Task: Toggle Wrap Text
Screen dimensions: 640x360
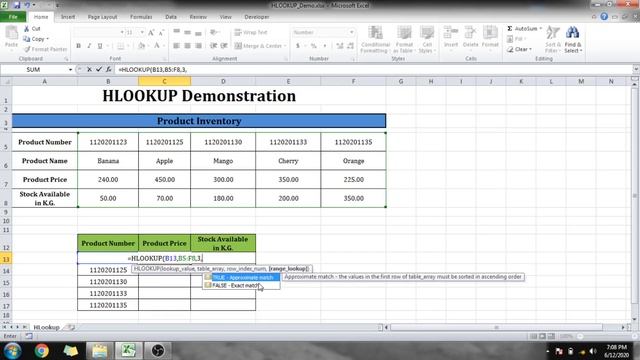Action: pos(251,32)
